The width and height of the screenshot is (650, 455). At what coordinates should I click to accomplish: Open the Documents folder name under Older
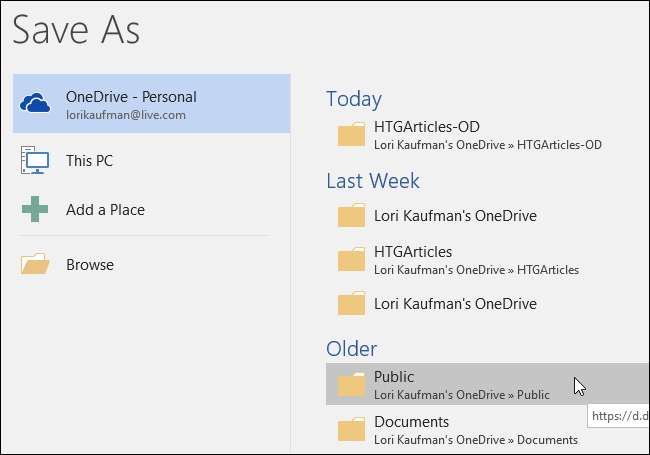coord(411,422)
